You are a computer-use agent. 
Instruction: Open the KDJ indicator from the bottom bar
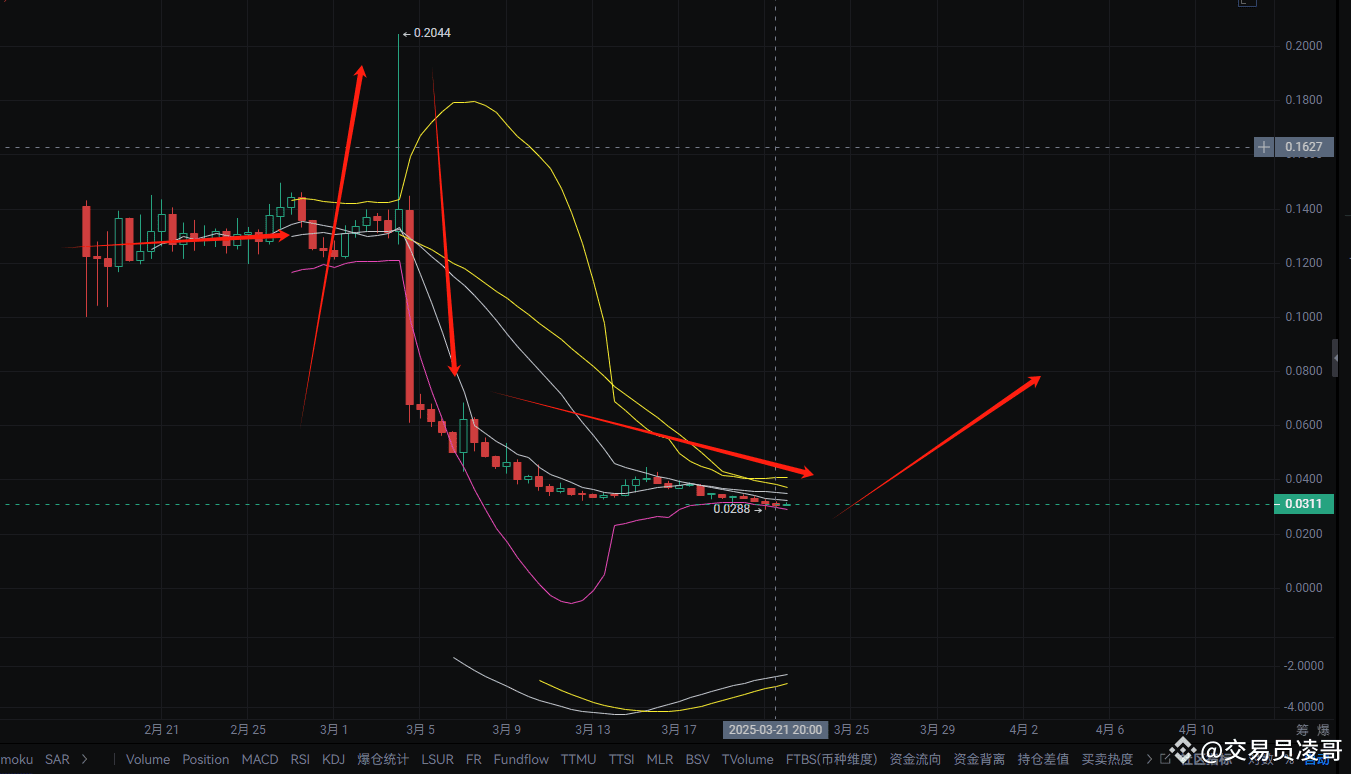click(x=333, y=759)
